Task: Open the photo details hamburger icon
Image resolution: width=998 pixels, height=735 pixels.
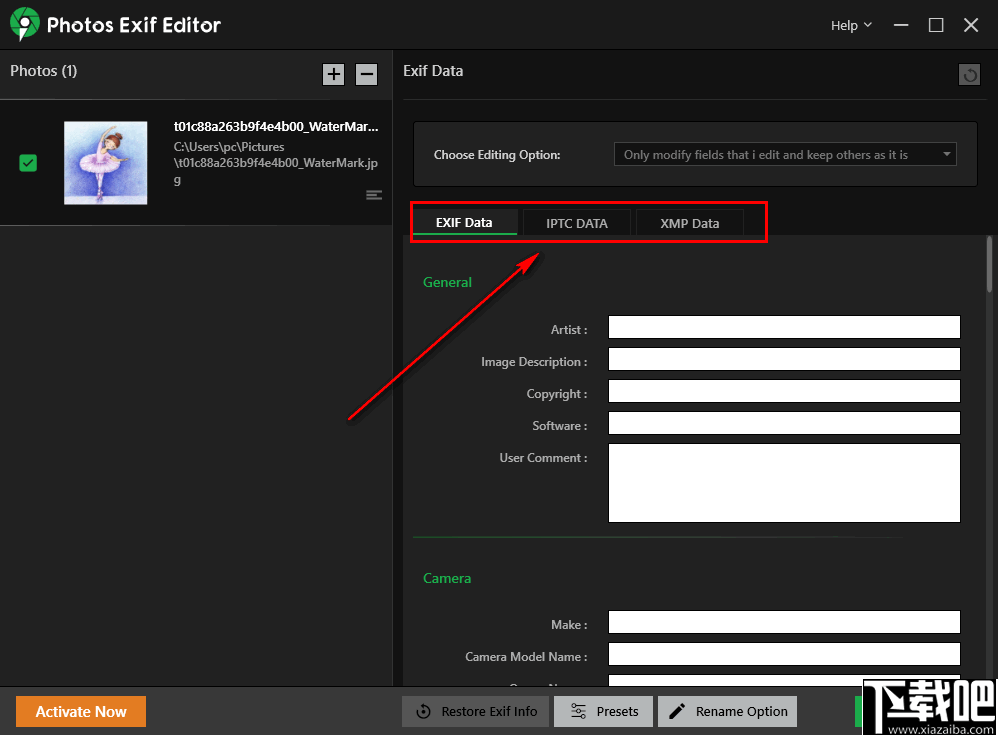Action: (374, 195)
